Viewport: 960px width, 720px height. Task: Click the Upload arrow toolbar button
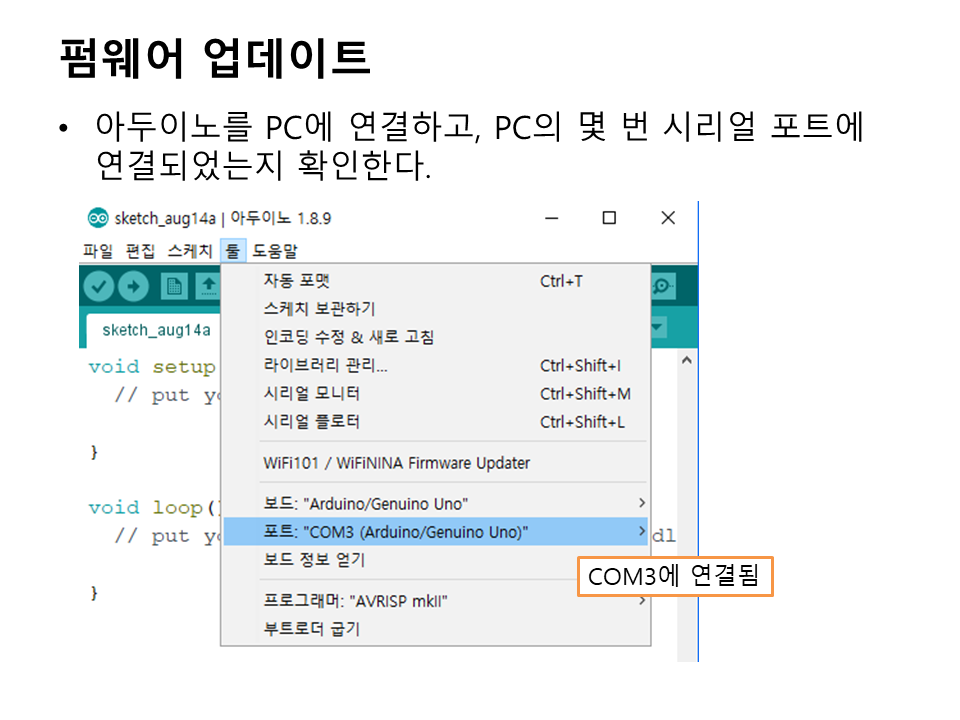point(133,286)
